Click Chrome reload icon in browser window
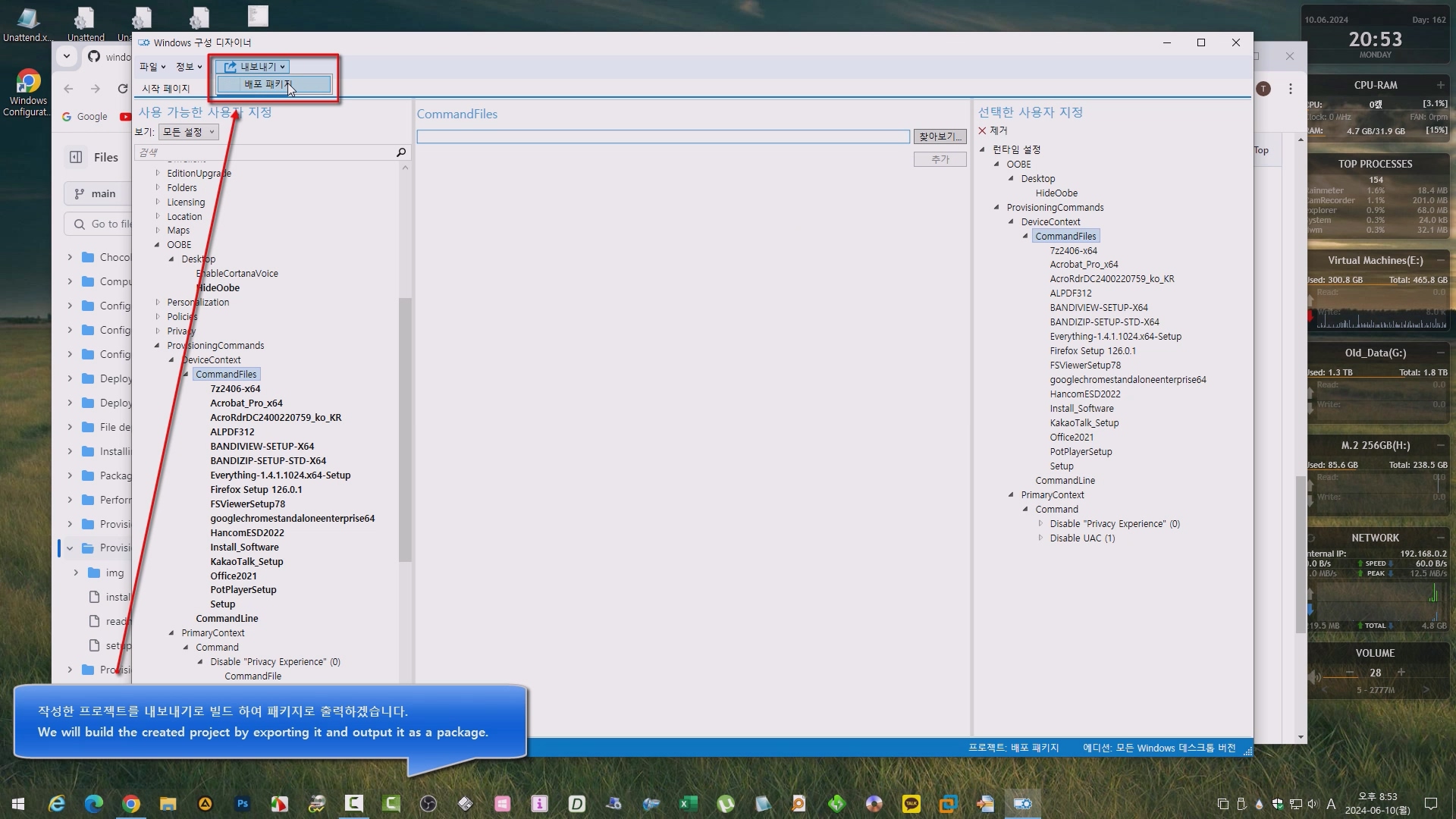 122,89
